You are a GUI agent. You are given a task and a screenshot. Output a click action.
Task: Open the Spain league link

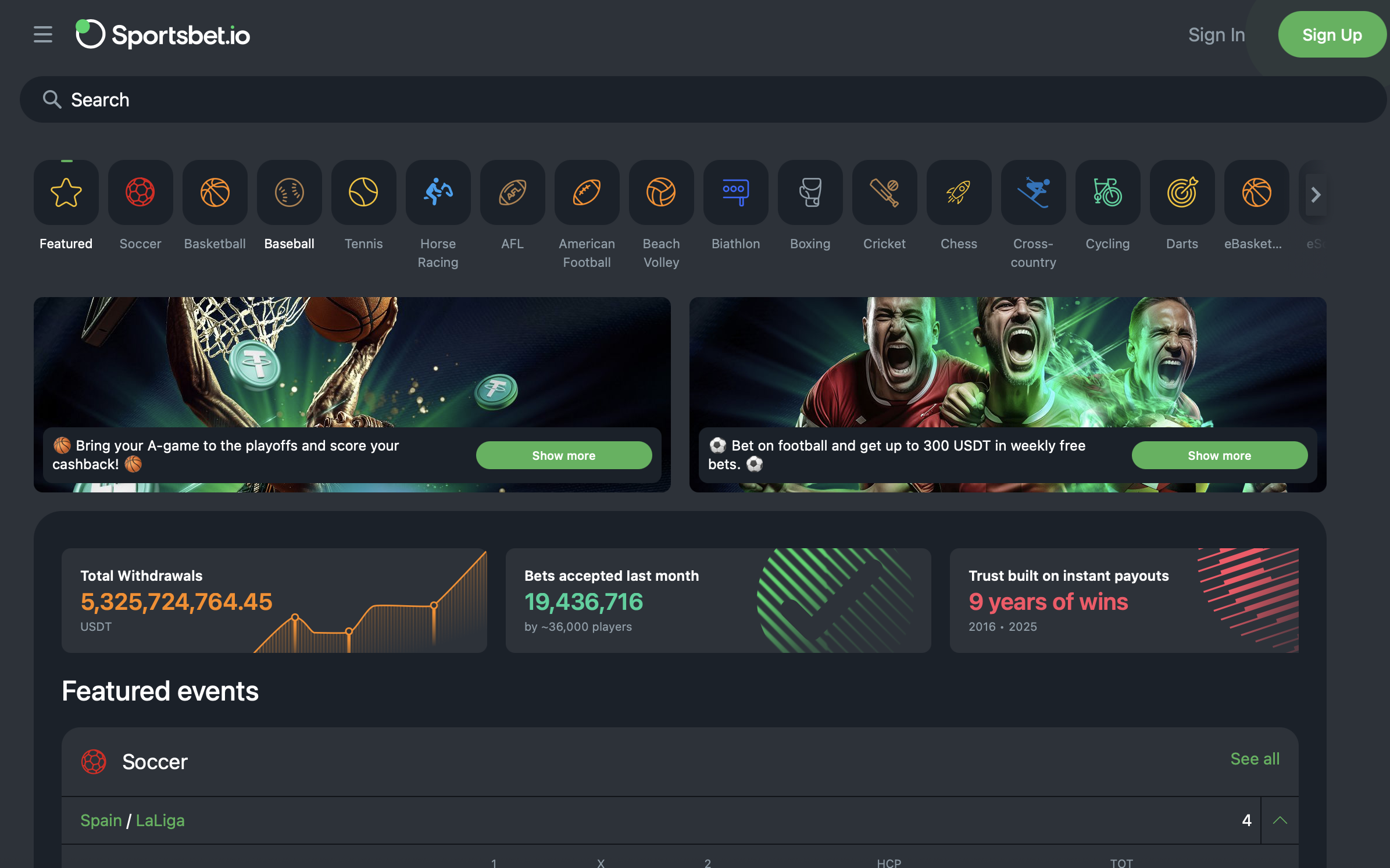[101, 820]
